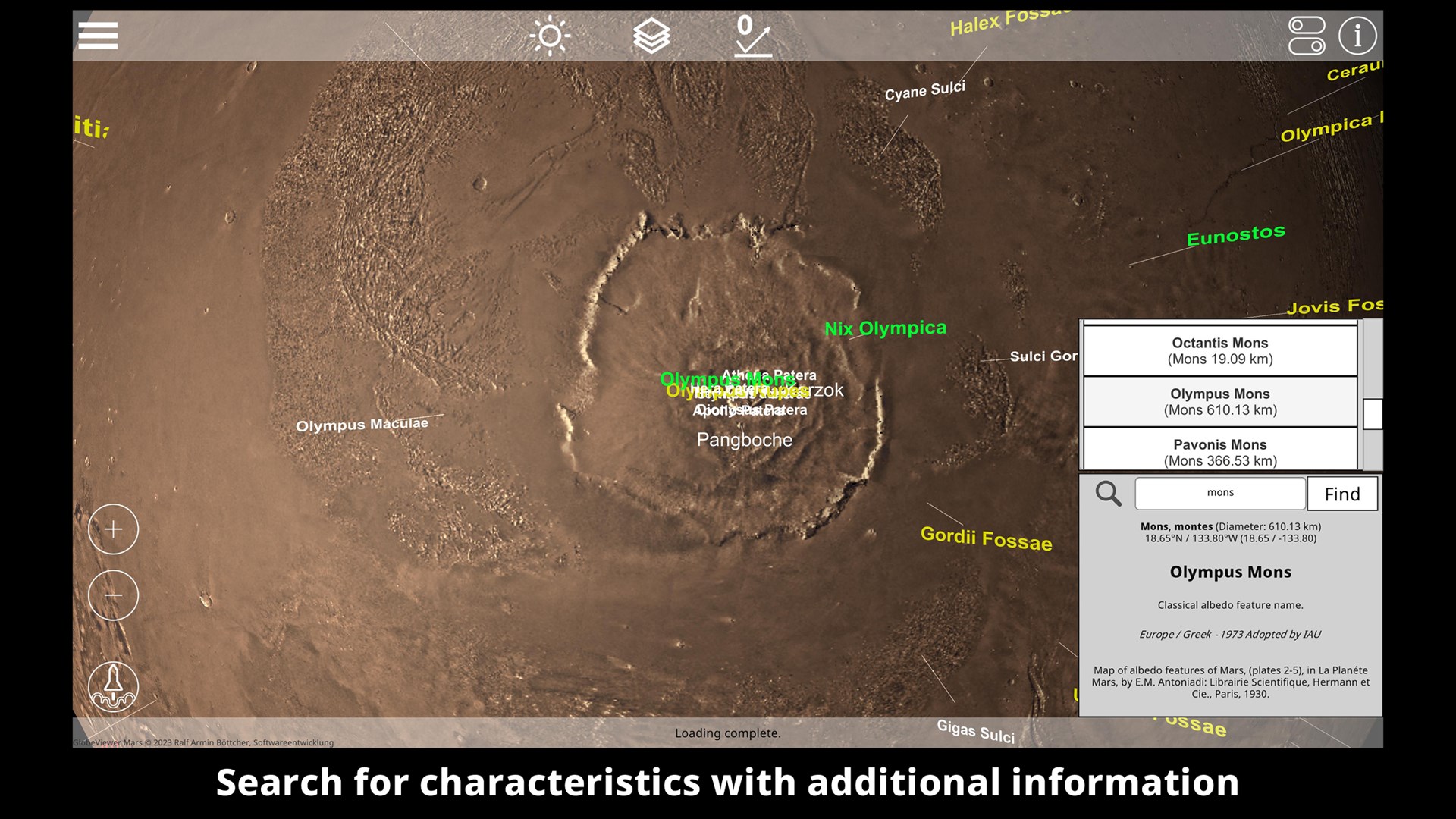Zoom out with the minus button
1456x819 pixels.
pos(113,595)
